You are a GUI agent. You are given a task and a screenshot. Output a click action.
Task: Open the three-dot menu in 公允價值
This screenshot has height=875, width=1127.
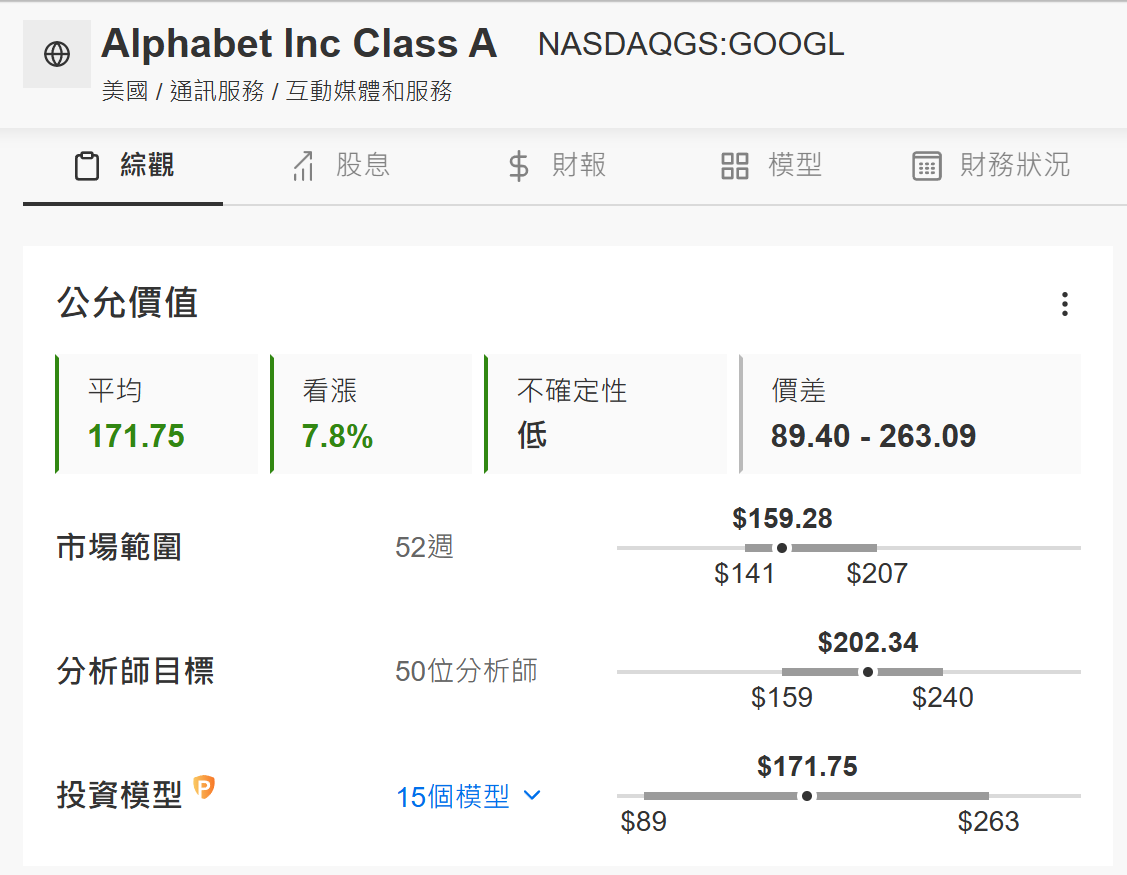(x=1064, y=304)
